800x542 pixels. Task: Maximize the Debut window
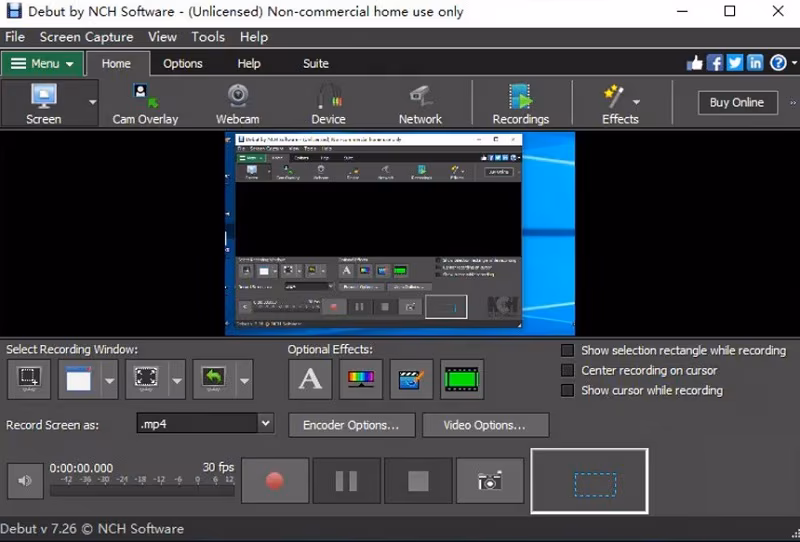[x=730, y=11]
